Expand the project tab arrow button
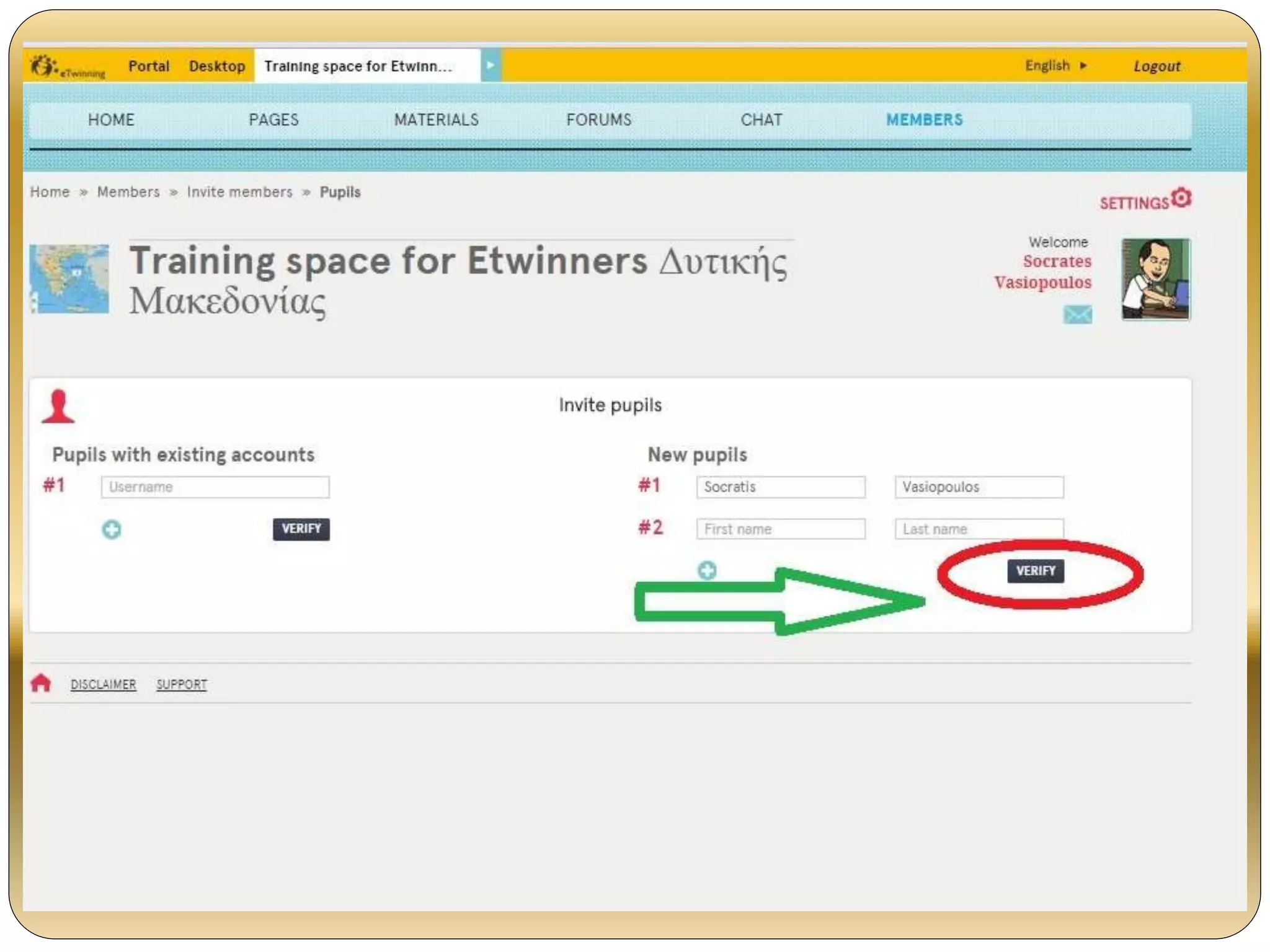The width and height of the screenshot is (1270, 952). point(490,66)
